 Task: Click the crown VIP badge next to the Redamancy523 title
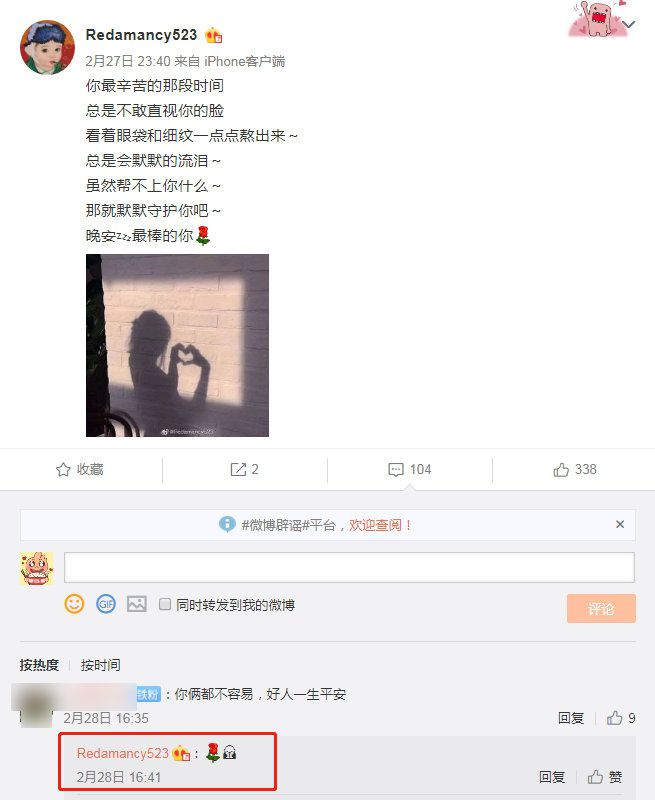[213, 35]
